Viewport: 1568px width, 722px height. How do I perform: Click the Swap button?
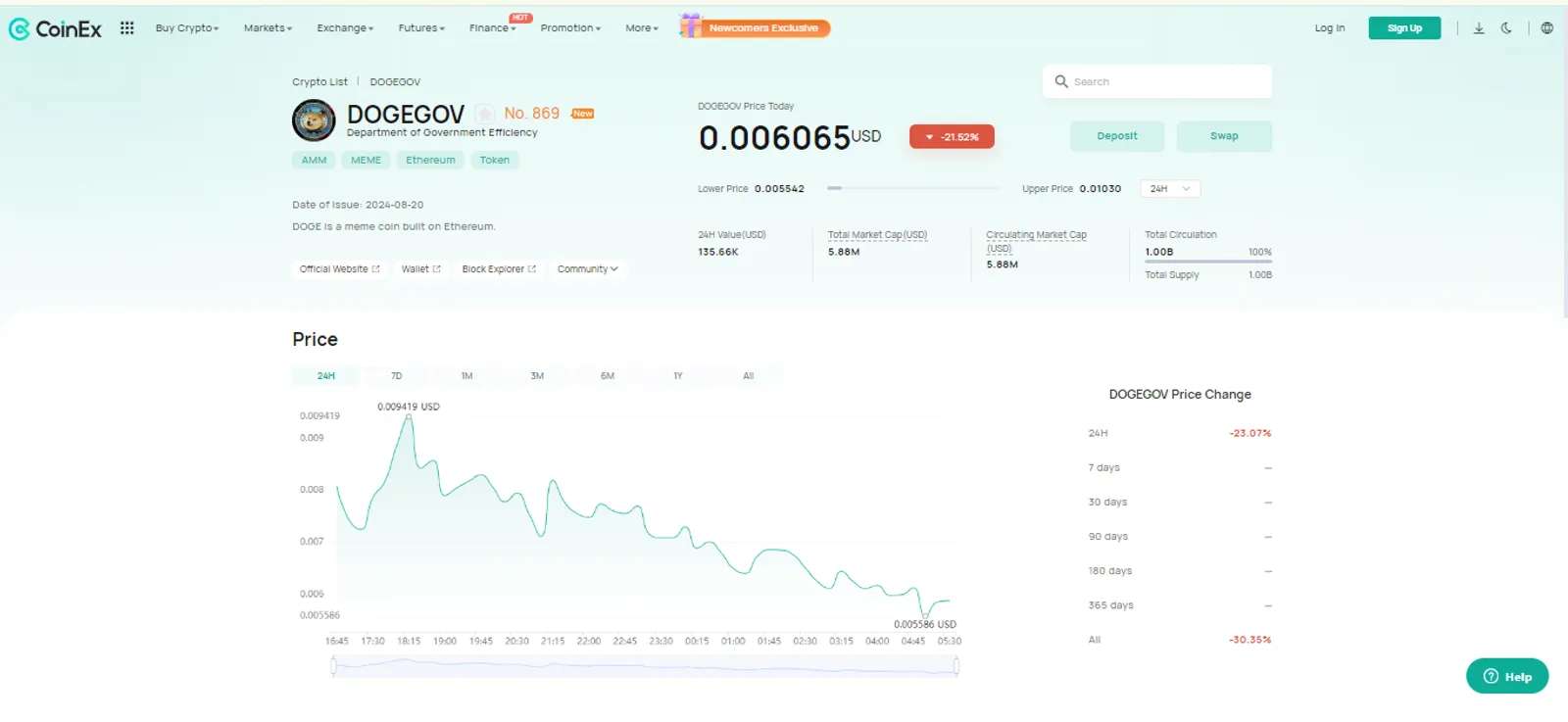(x=1224, y=136)
